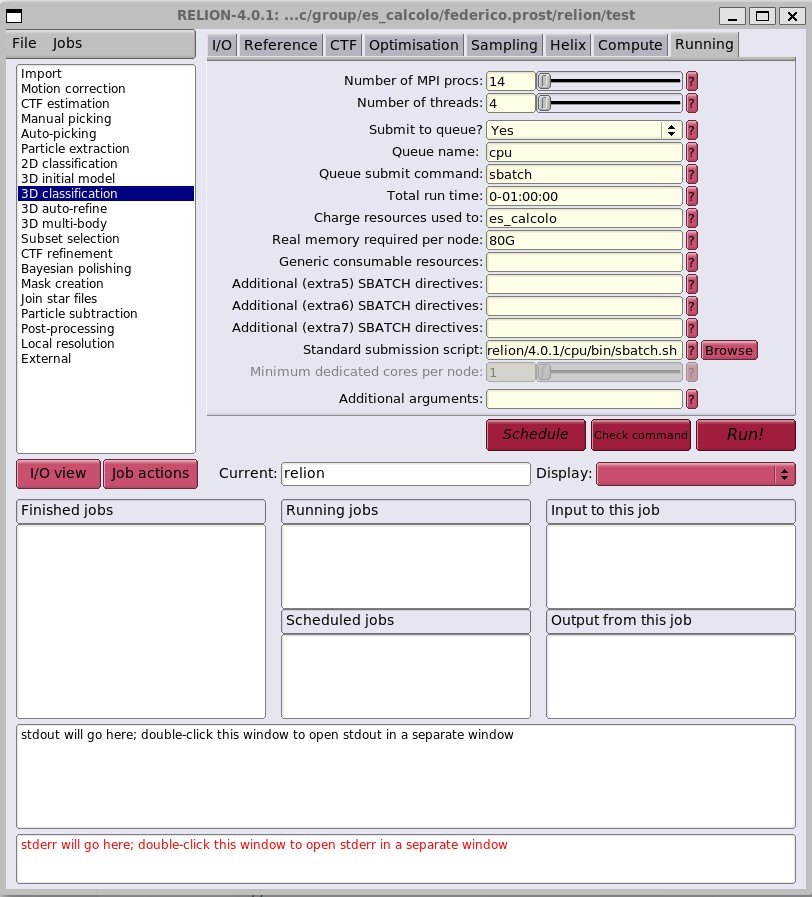Click the Current job name field
This screenshot has width=812, height=897.
pos(404,473)
